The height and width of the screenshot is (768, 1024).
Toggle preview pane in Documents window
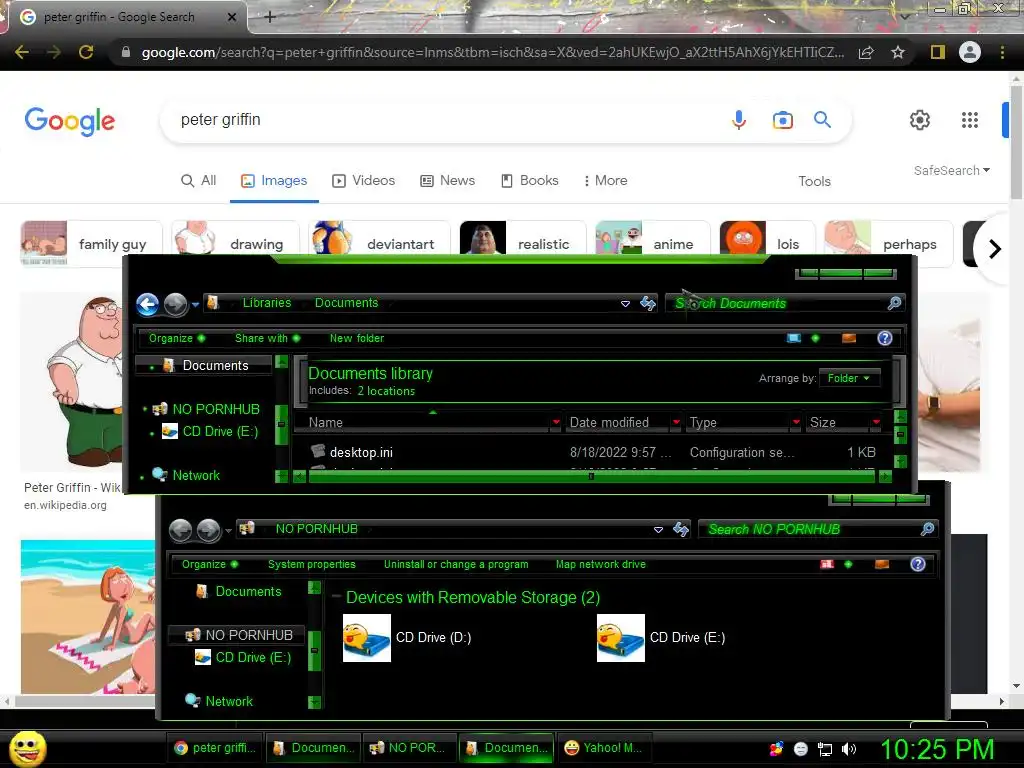[849, 338]
